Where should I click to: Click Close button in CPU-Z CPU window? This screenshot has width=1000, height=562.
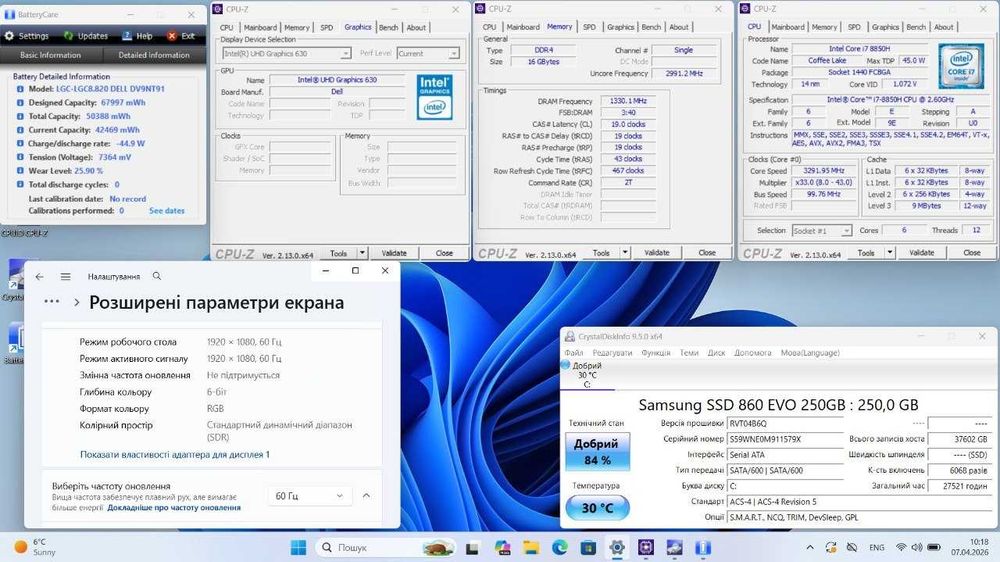(971, 253)
